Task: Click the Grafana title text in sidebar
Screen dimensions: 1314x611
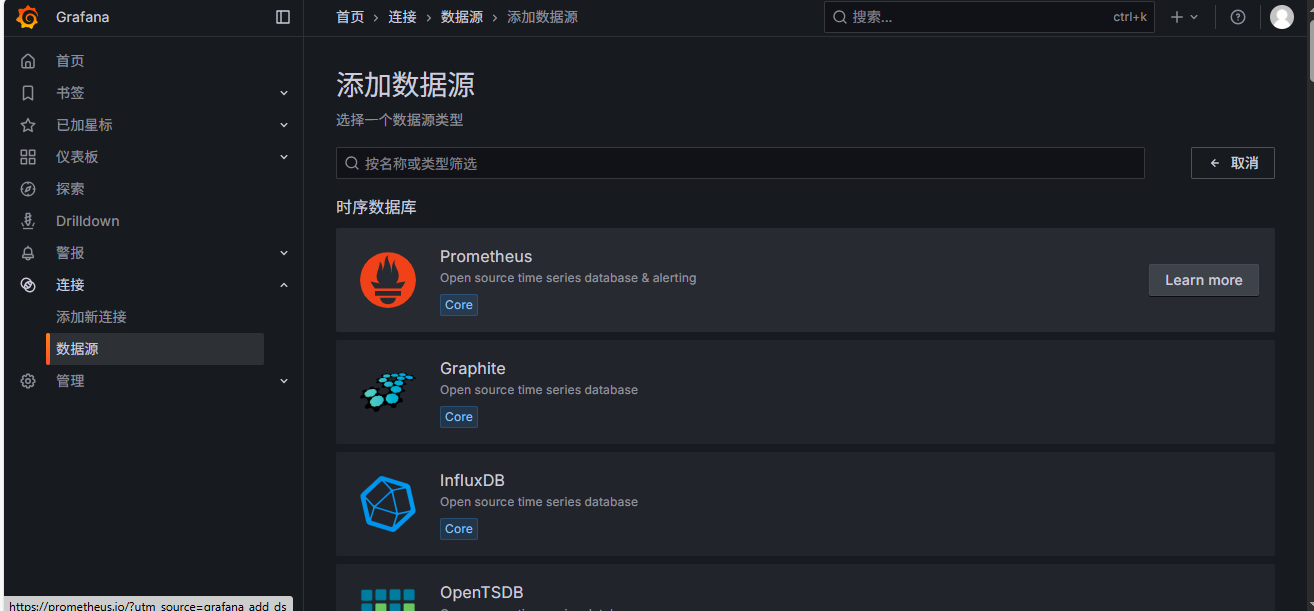Action: (83, 17)
